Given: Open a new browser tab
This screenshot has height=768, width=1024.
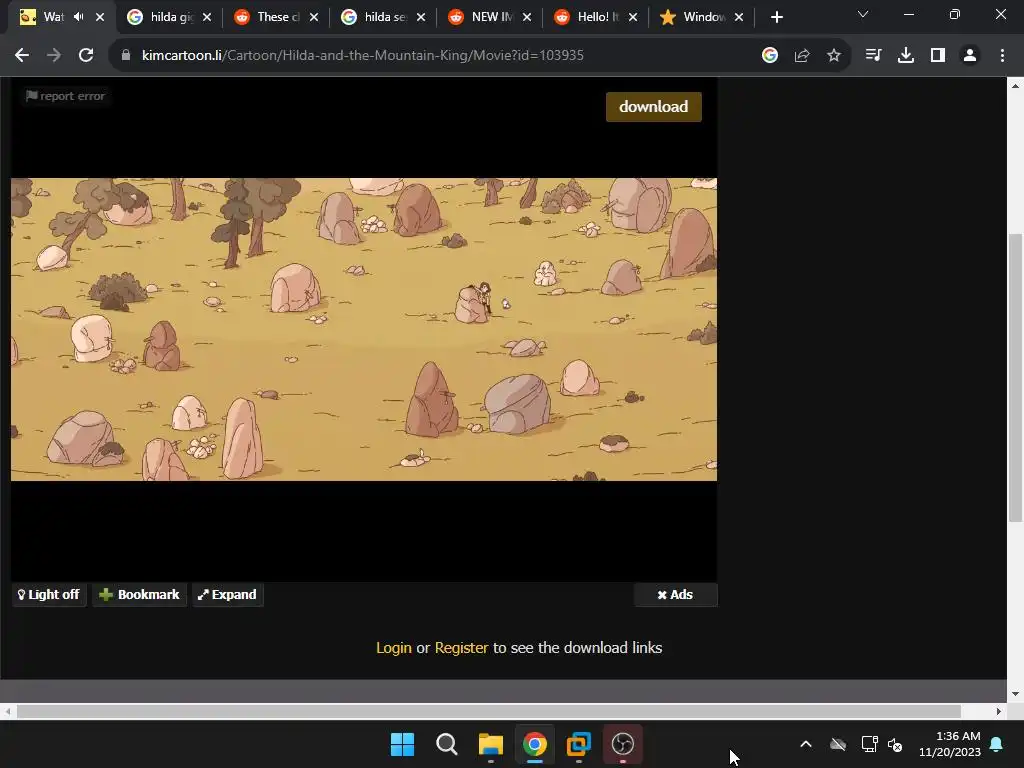Looking at the screenshot, I should [776, 17].
